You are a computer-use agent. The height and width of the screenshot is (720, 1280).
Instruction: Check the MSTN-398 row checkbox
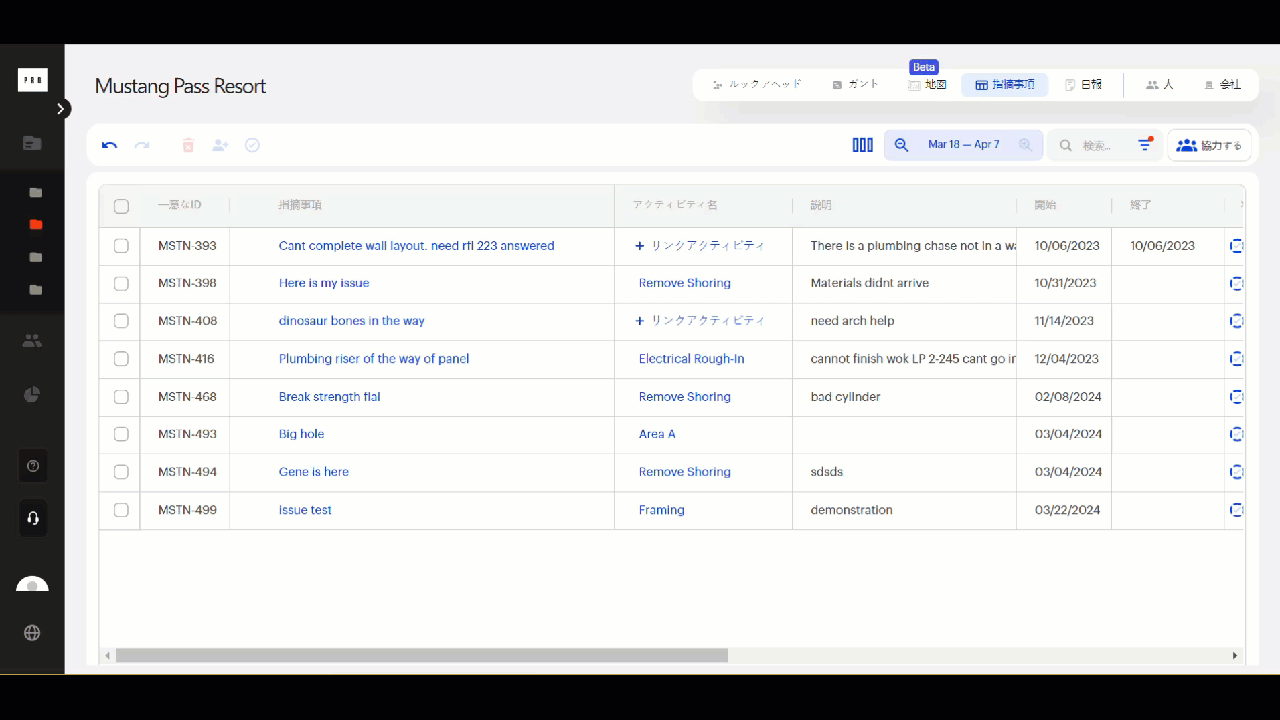121,283
